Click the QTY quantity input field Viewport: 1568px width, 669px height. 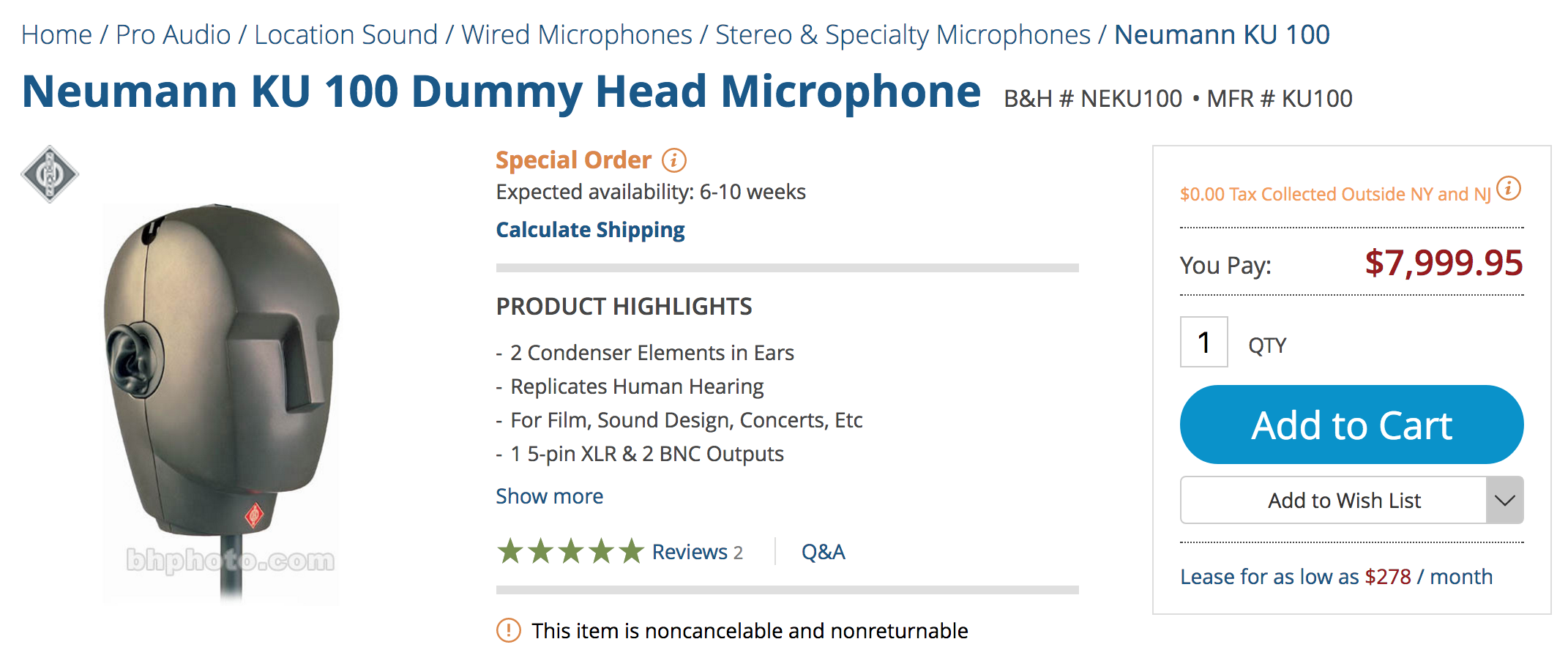1203,343
